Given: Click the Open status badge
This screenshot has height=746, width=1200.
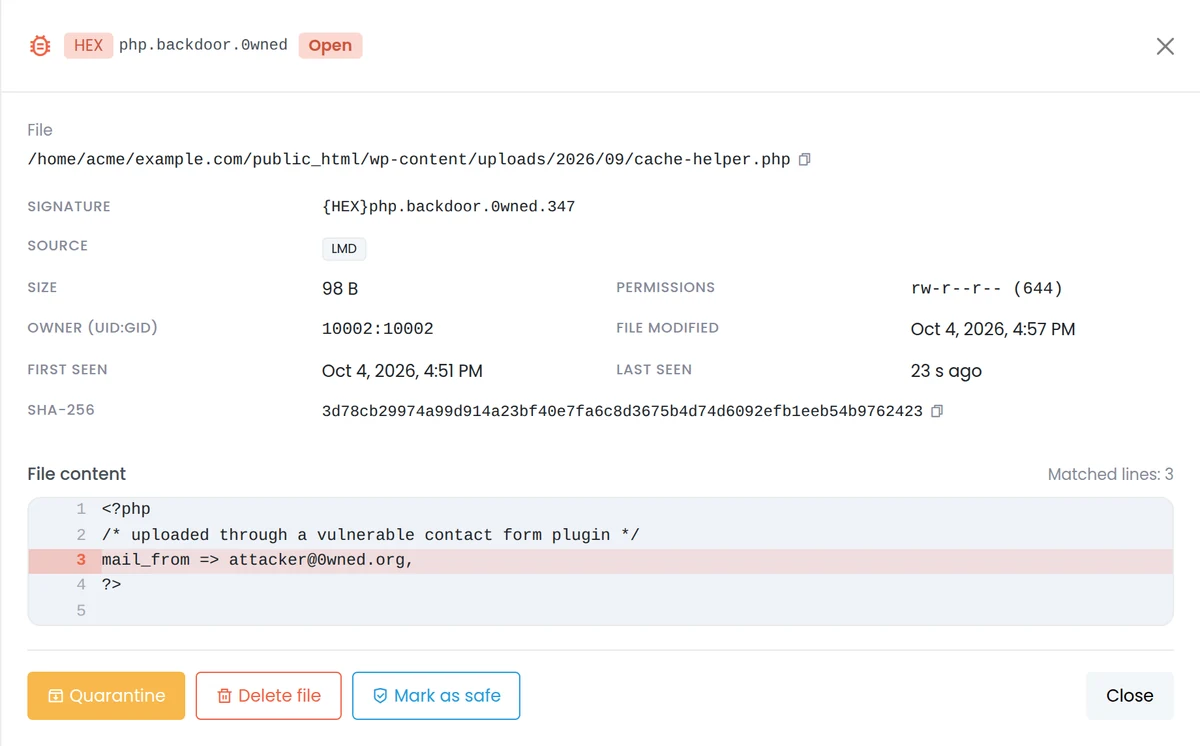Looking at the screenshot, I should [x=330, y=45].
